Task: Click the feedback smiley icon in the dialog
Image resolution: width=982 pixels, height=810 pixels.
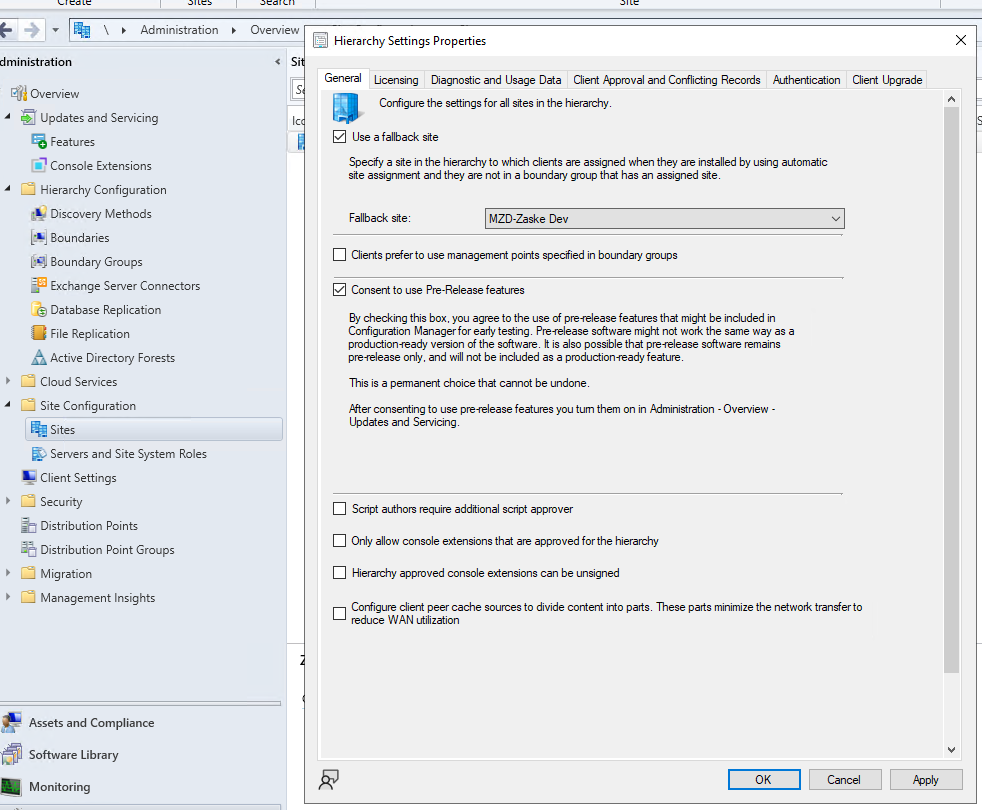Action: [x=329, y=779]
